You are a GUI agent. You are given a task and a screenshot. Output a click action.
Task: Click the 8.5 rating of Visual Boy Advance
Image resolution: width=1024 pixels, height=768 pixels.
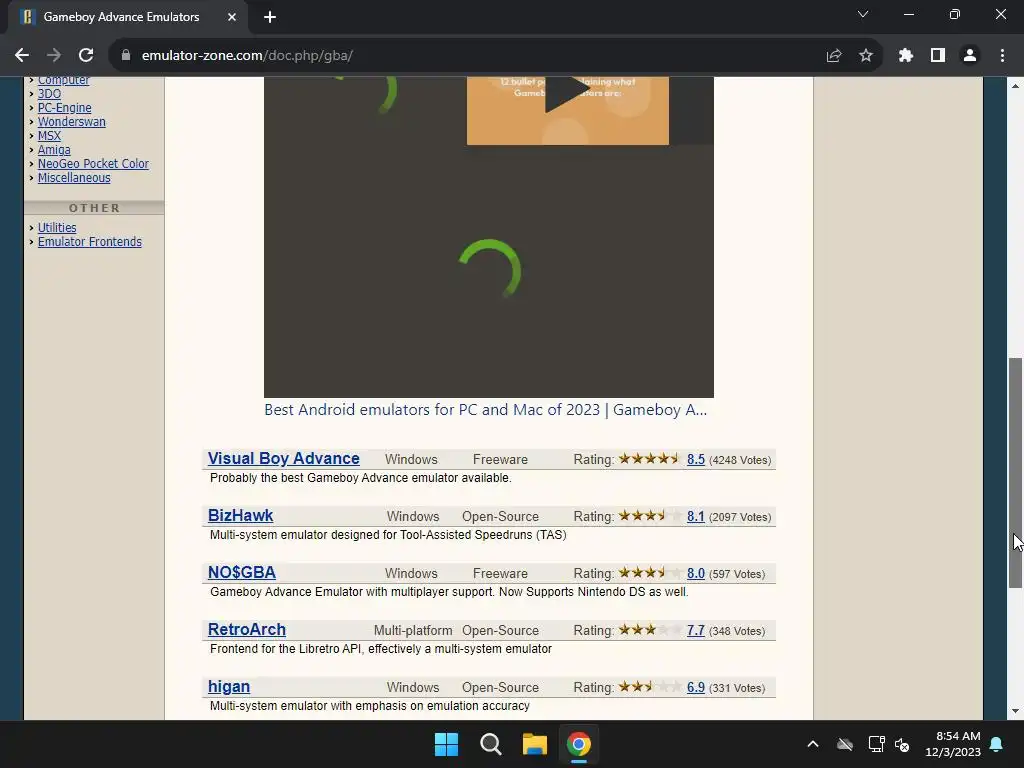point(696,459)
